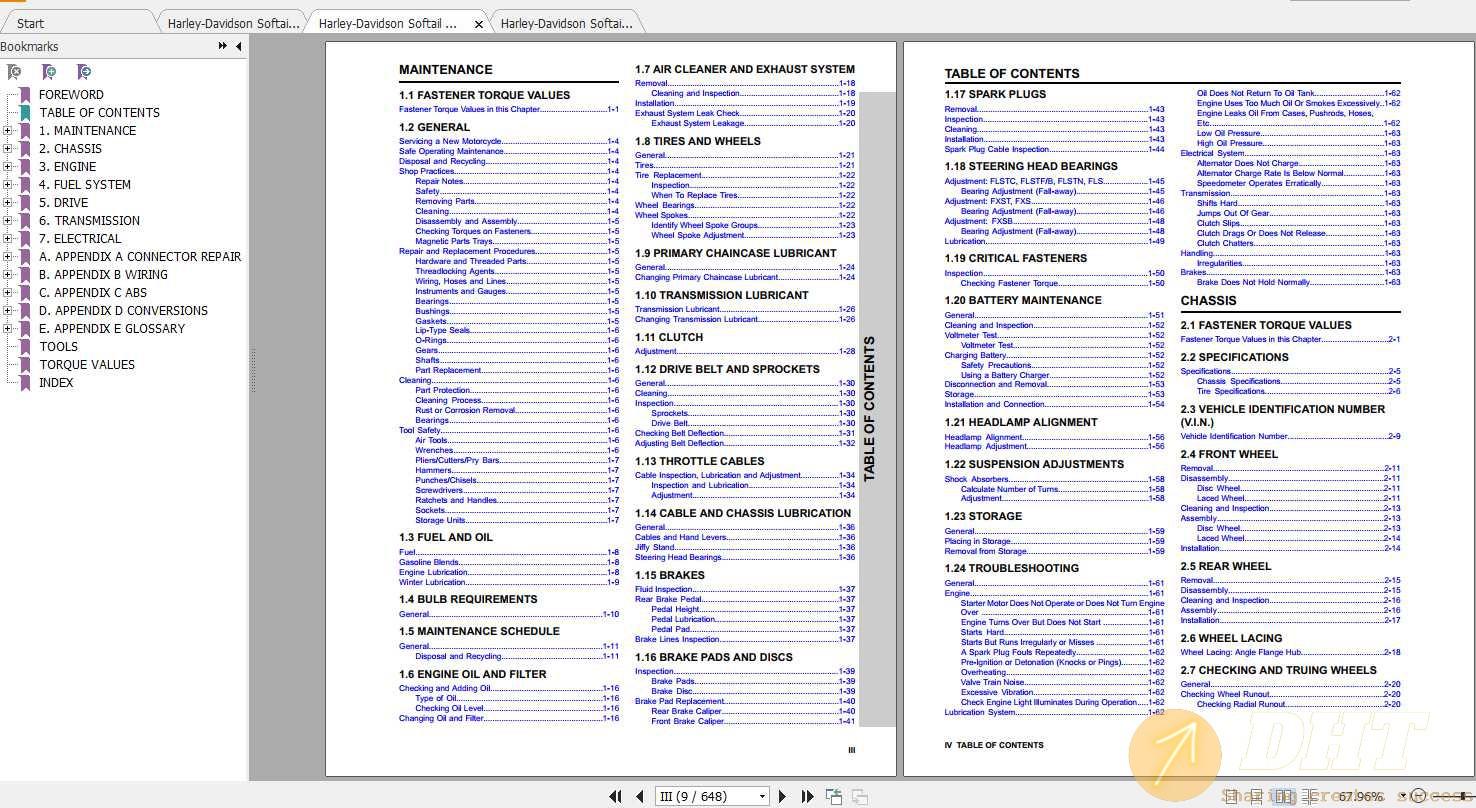Open the TOOLS bookmark
1476x808 pixels.
[58, 347]
